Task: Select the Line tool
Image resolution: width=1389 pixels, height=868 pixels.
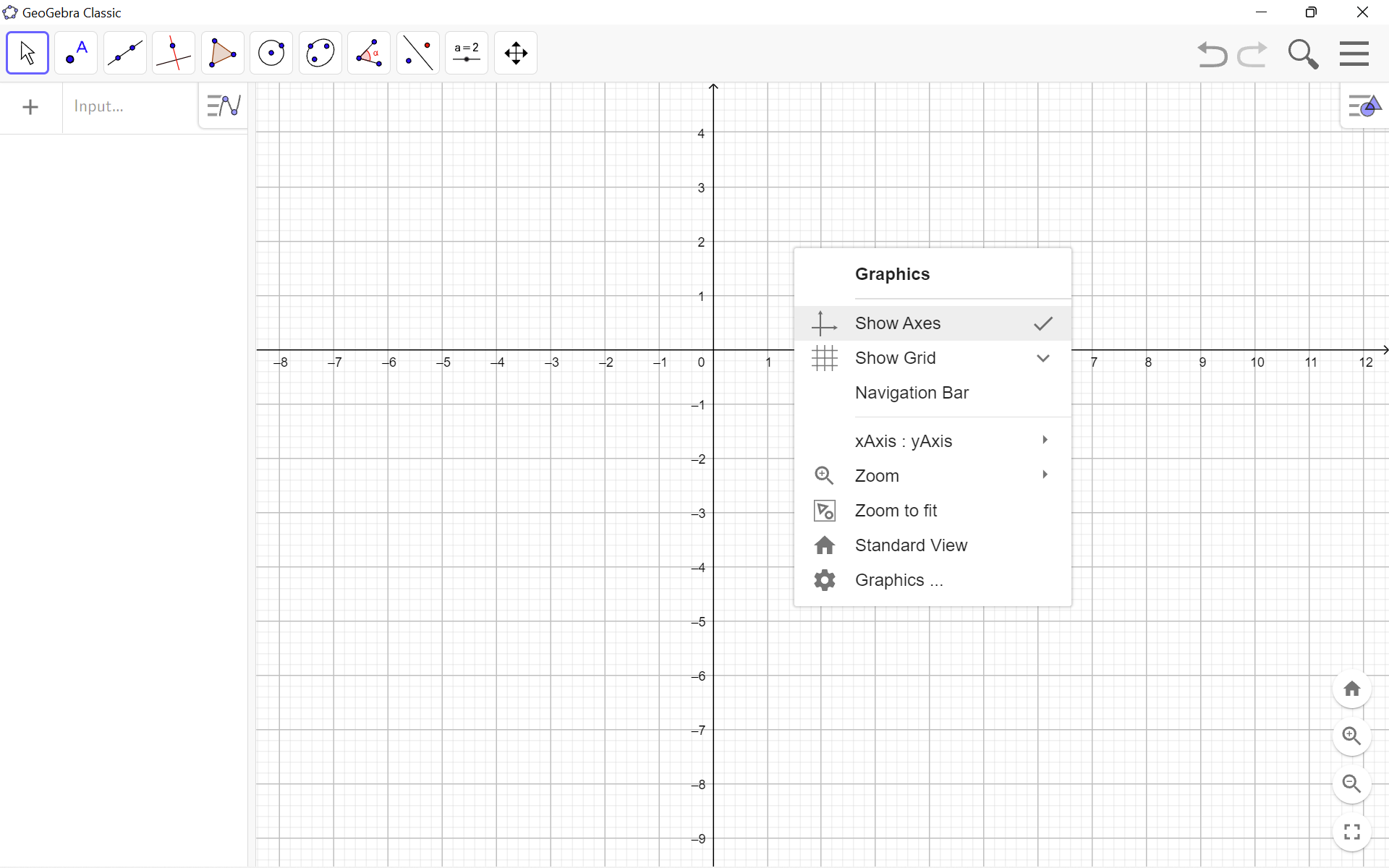Action: (124, 53)
